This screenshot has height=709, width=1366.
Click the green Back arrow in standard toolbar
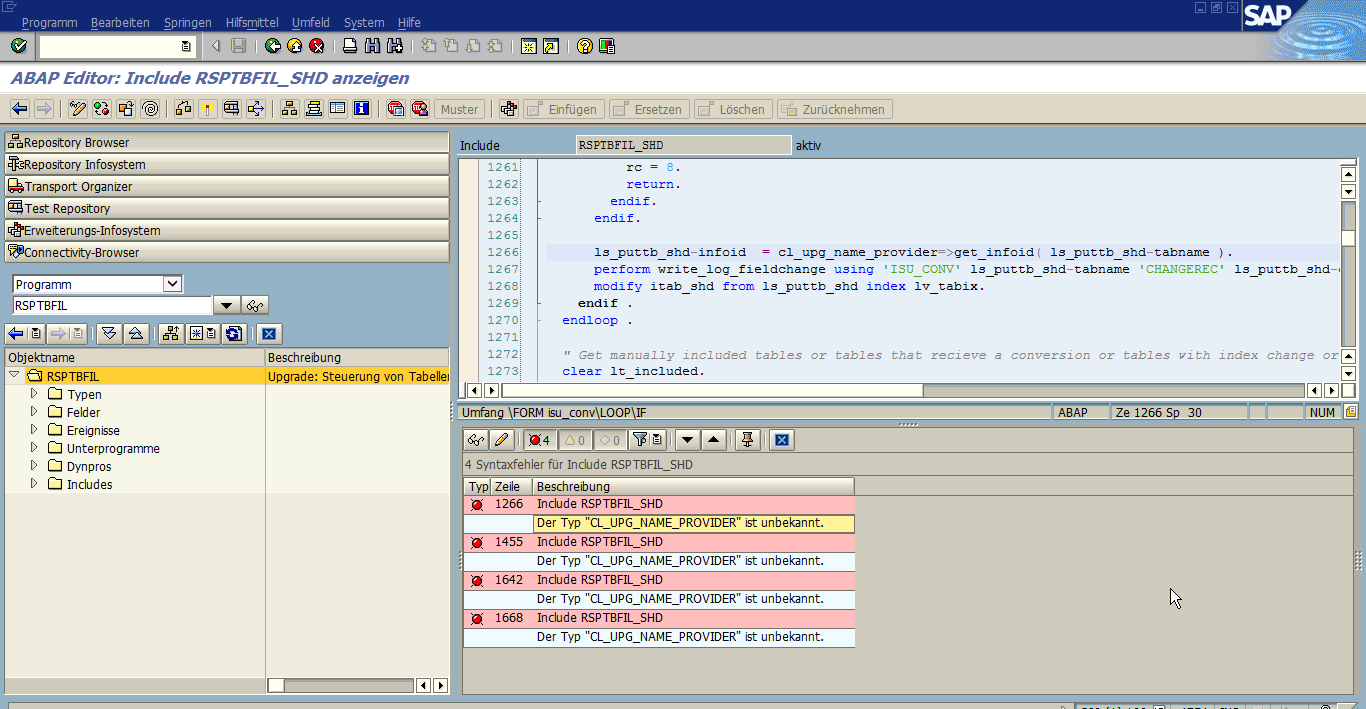click(x=273, y=46)
